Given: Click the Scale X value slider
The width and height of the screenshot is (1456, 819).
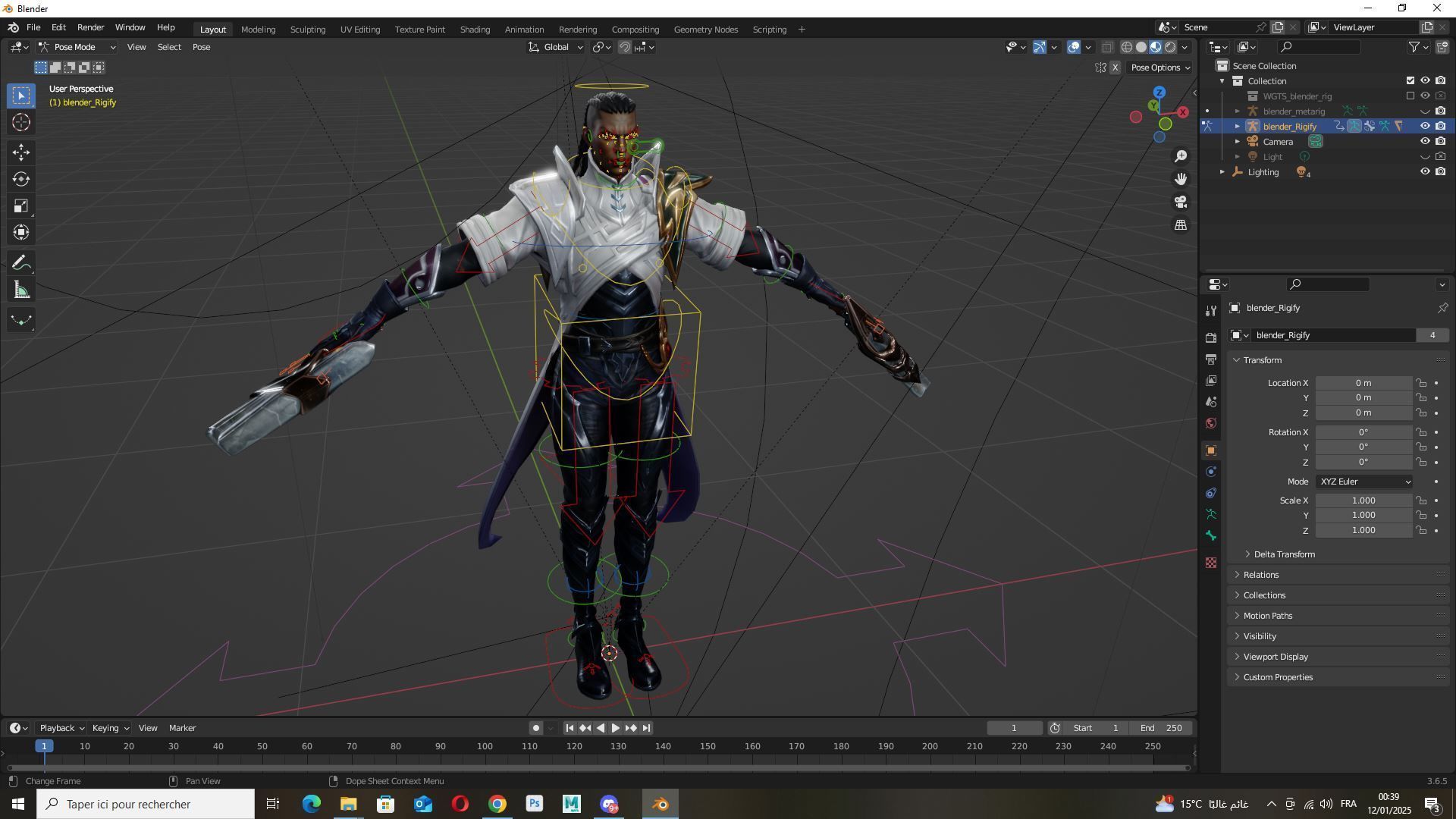Looking at the screenshot, I should [x=1363, y=500].
